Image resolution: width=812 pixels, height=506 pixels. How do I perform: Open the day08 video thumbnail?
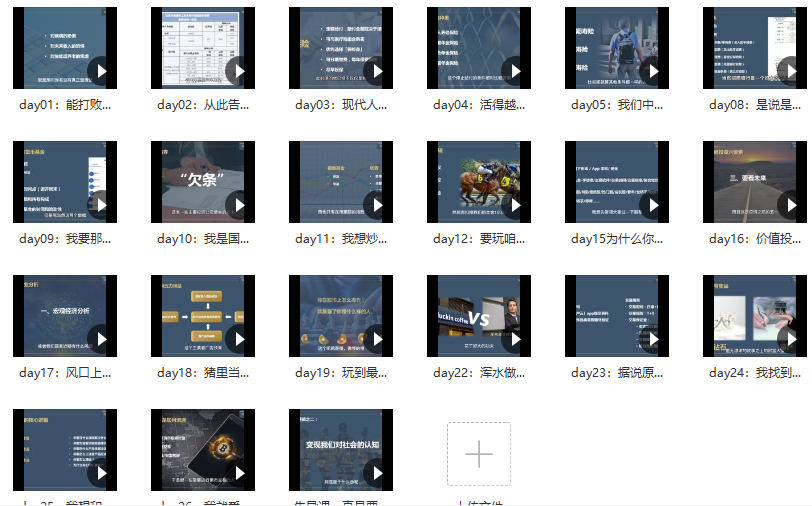pyautogui.click(x=754, y=48)
